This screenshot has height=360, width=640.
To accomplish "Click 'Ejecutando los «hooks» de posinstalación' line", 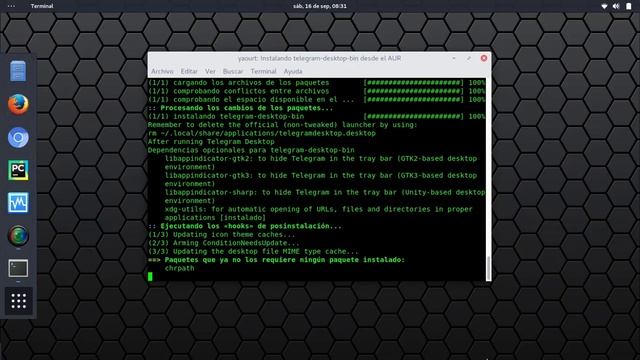I will [244, 226].
